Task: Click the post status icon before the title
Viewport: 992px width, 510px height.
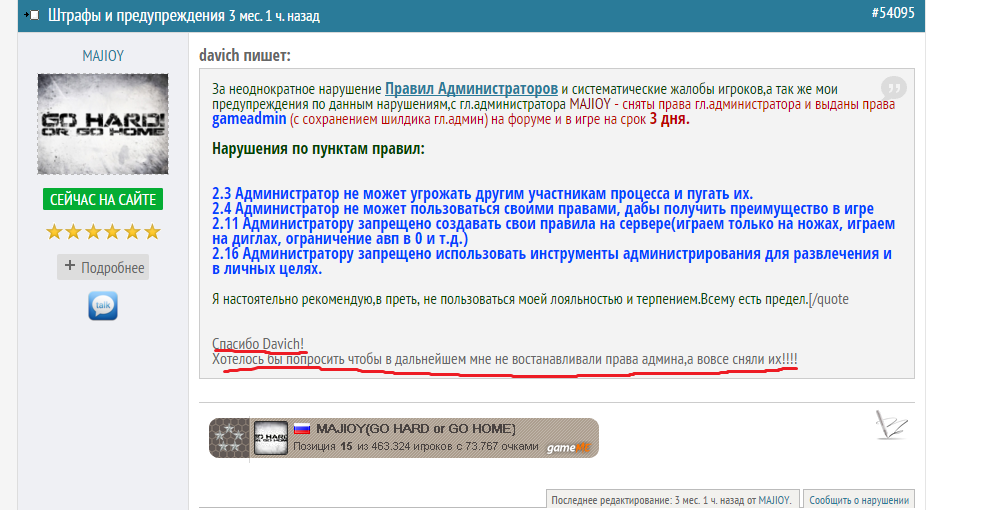Action: click(x=32, y=15)
